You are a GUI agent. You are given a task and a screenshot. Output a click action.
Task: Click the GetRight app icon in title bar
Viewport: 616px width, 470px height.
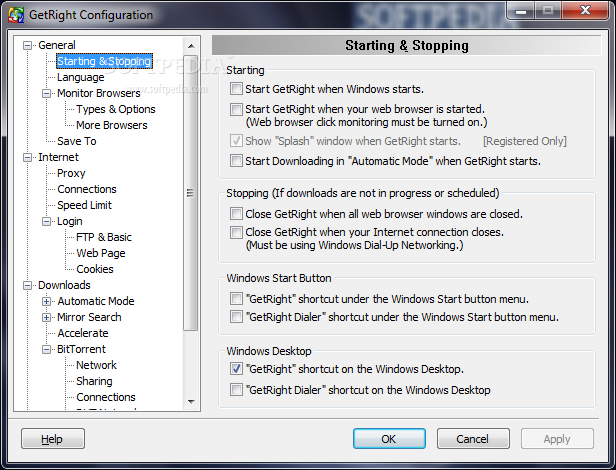(16, 15)
